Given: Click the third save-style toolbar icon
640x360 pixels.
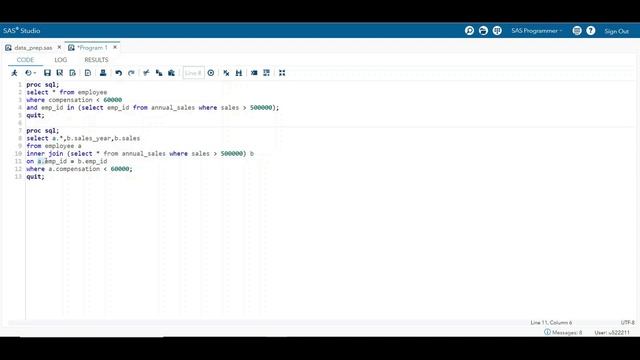Looking at the screenshot, I should pos(73,73).
